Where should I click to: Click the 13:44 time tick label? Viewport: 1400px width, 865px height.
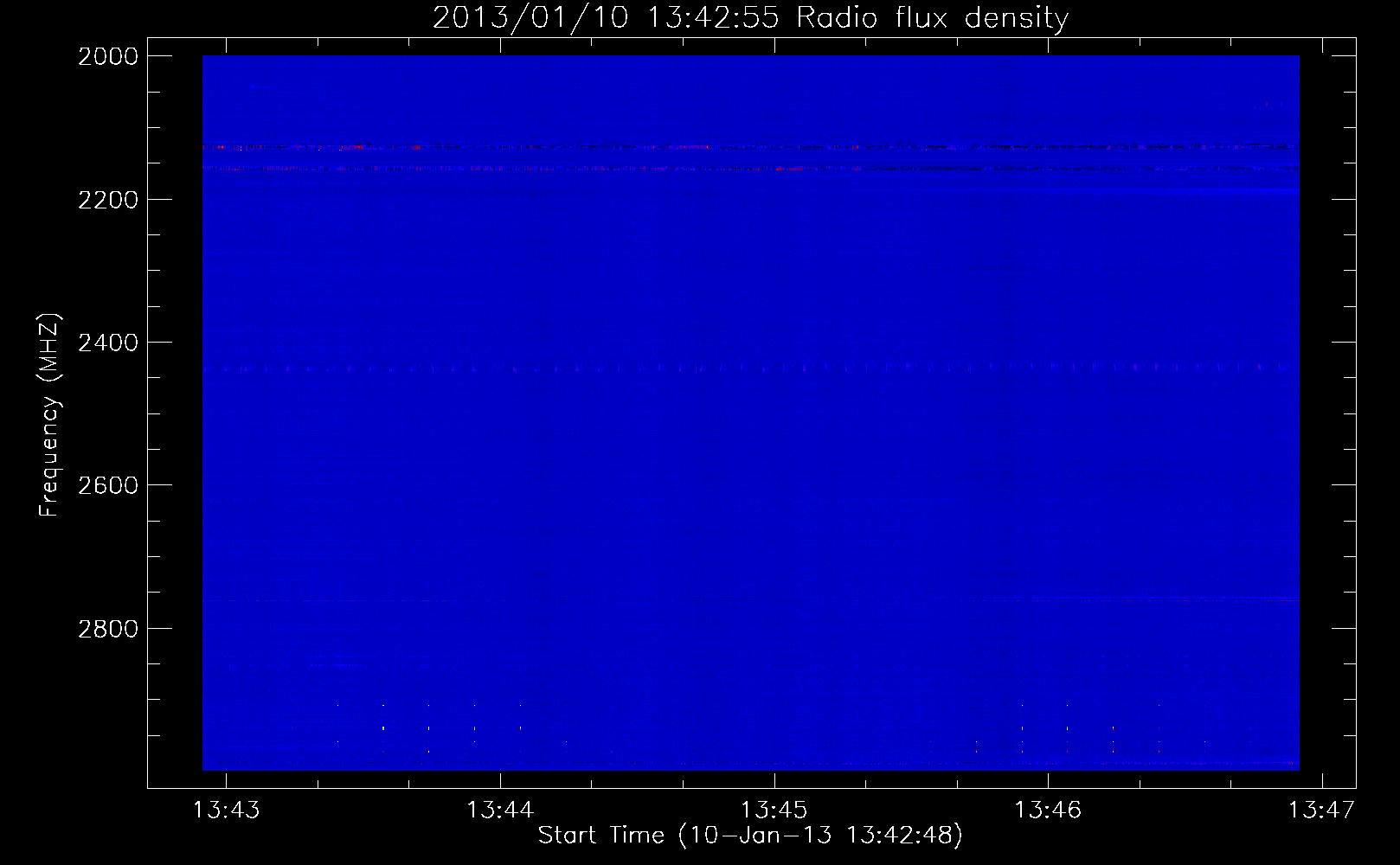pos(500,810)
